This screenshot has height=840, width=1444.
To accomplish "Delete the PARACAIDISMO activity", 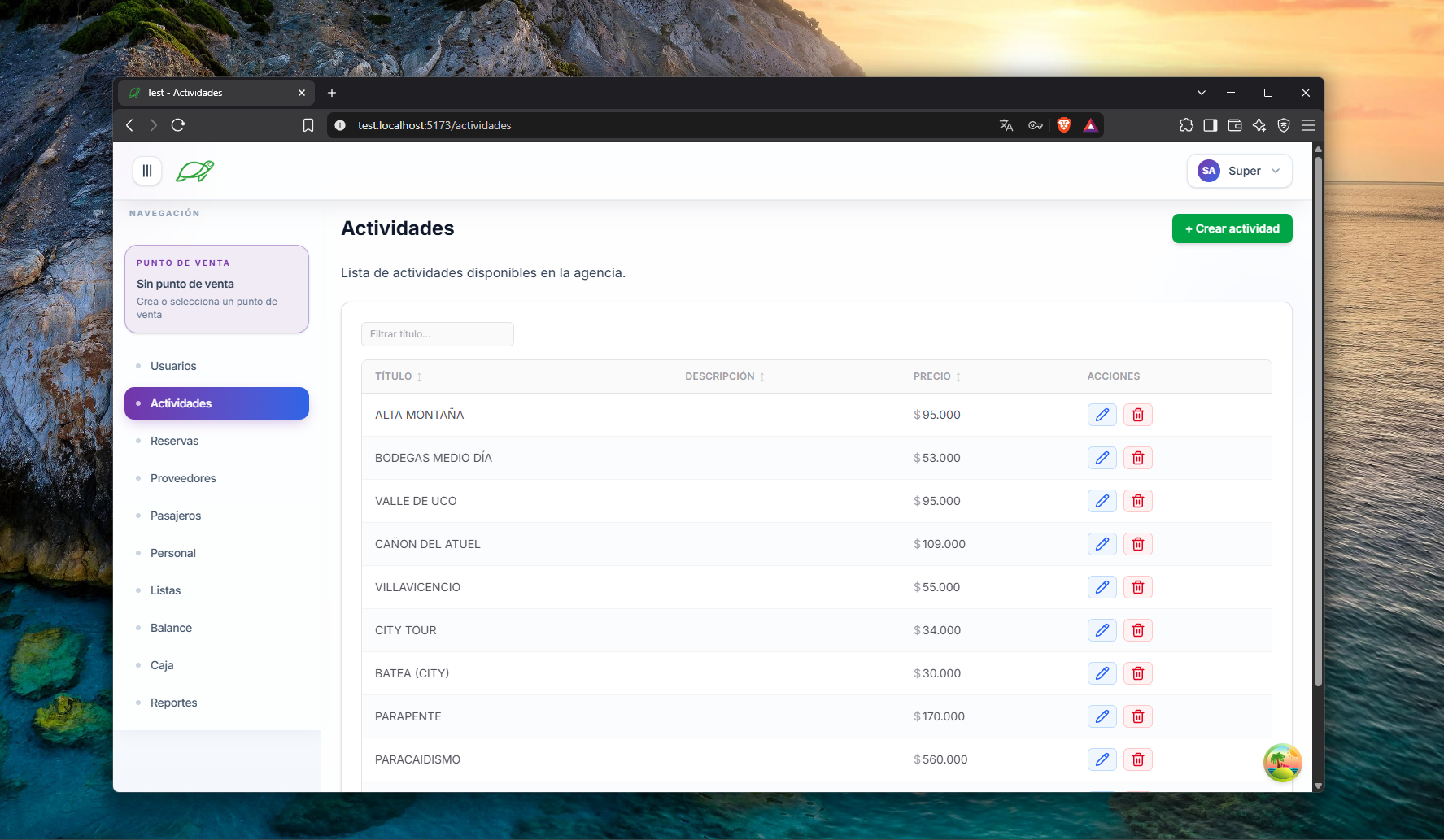I will (x=1138, y=759).
